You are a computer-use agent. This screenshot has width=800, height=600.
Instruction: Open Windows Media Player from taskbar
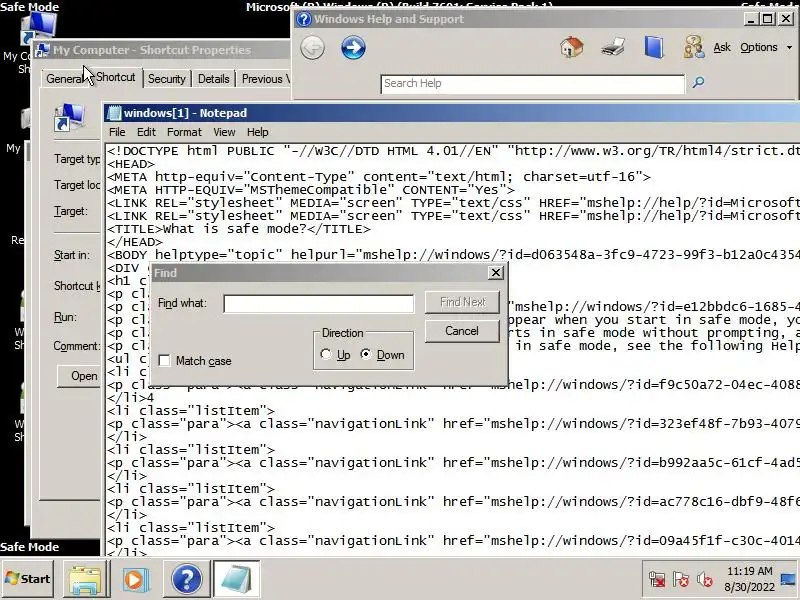click(135, 580)
